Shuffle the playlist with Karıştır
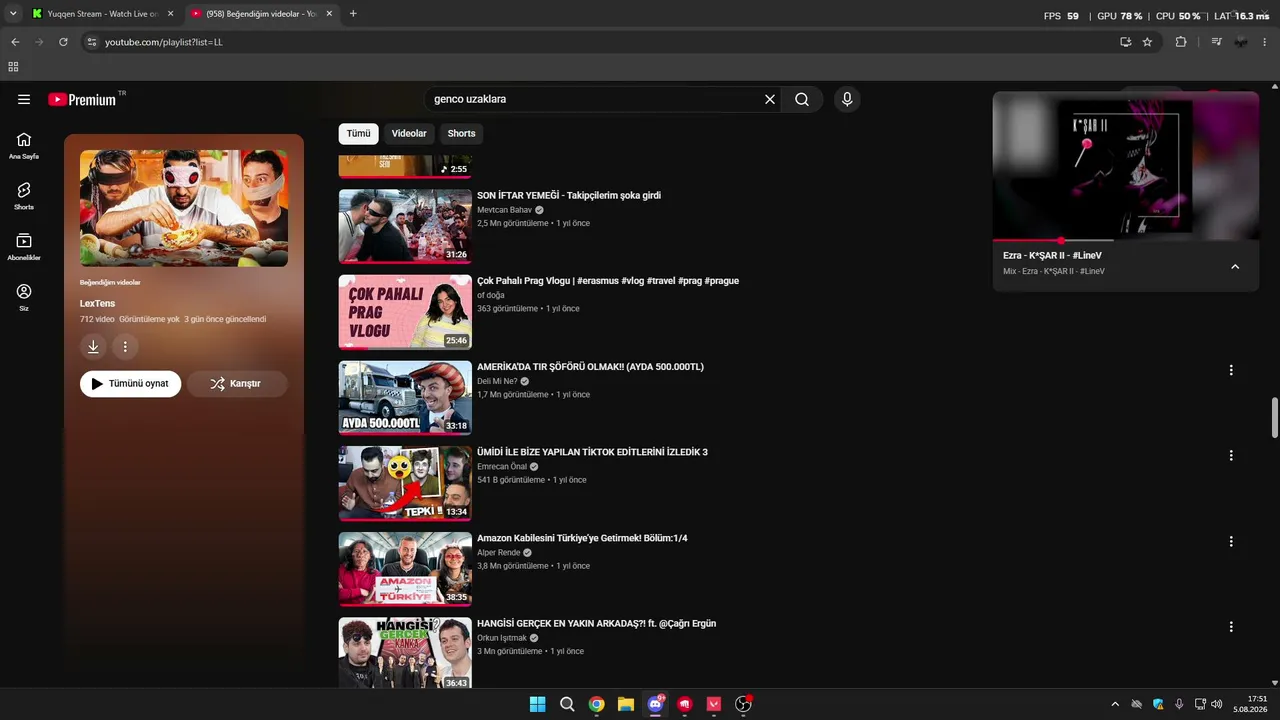The width and height of the screenshot is (1280, 720). [237, 383]
